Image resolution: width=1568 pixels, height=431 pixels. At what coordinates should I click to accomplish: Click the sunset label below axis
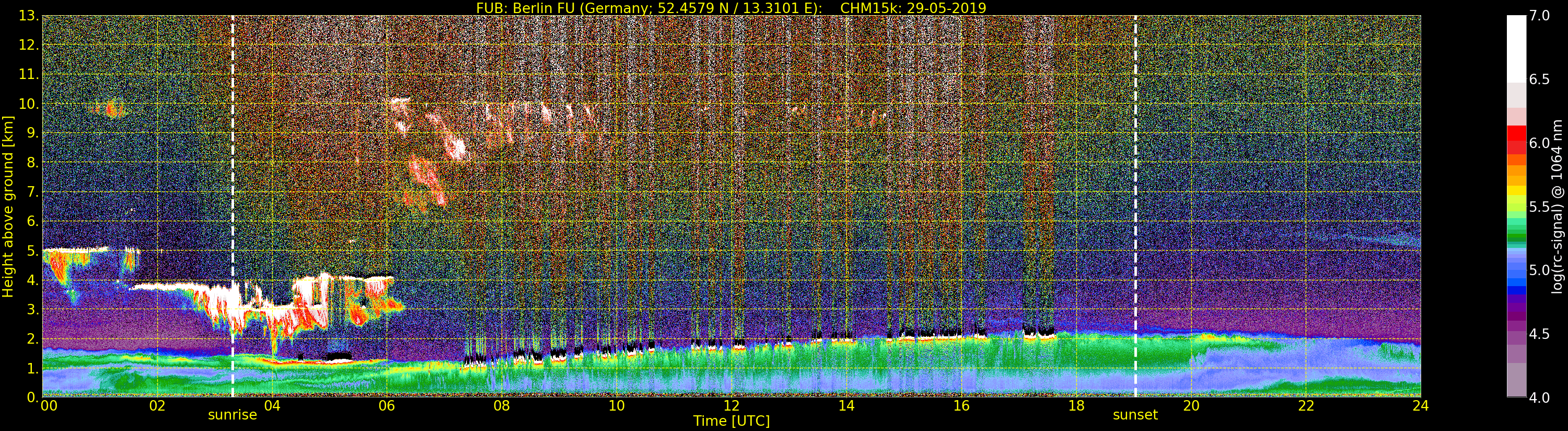[1135, 415]
